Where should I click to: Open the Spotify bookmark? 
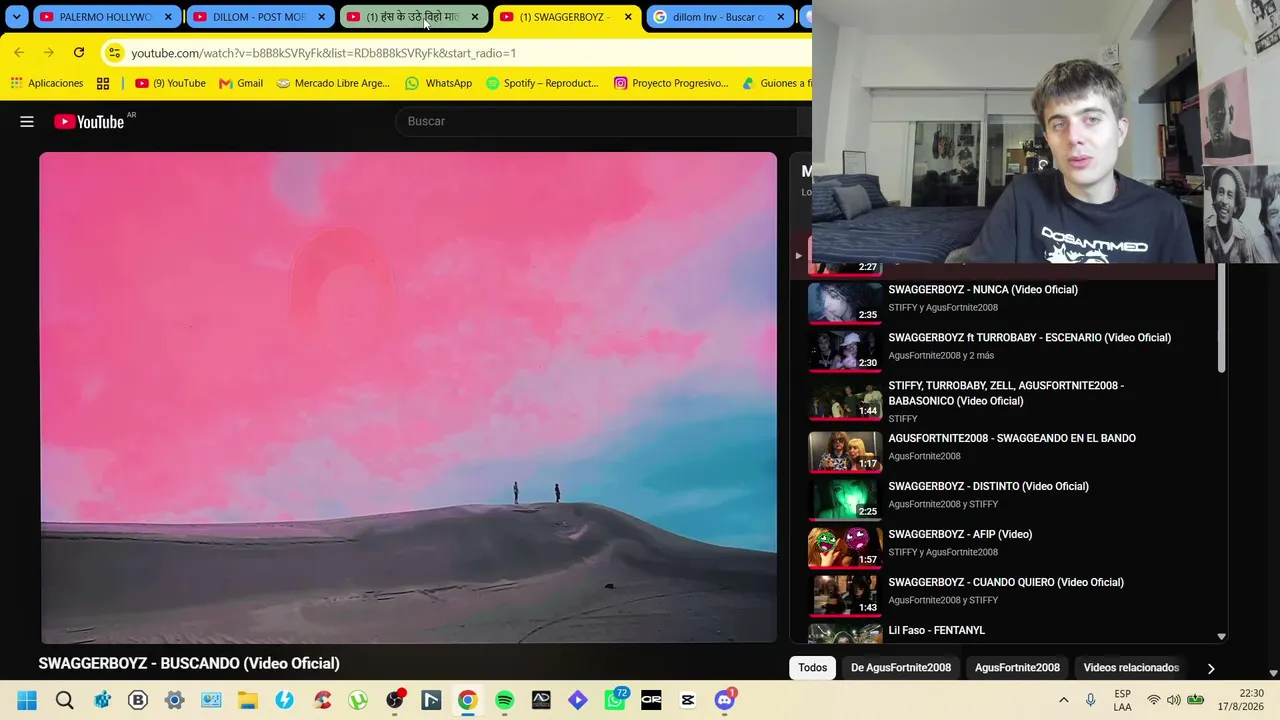542,83
